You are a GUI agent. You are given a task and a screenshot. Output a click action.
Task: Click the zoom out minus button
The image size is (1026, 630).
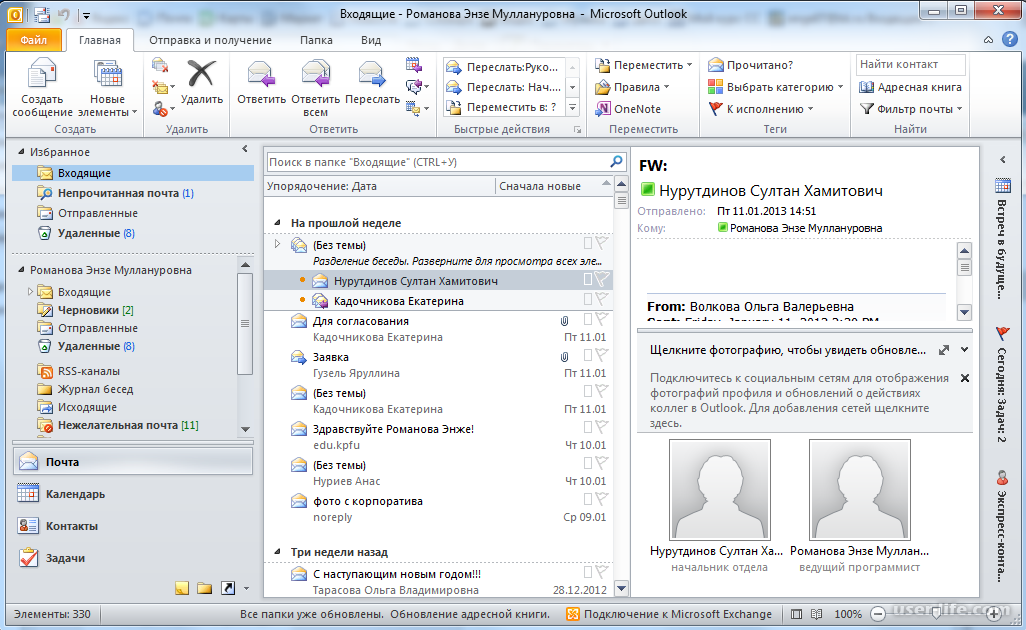click(x=878, y=614)
